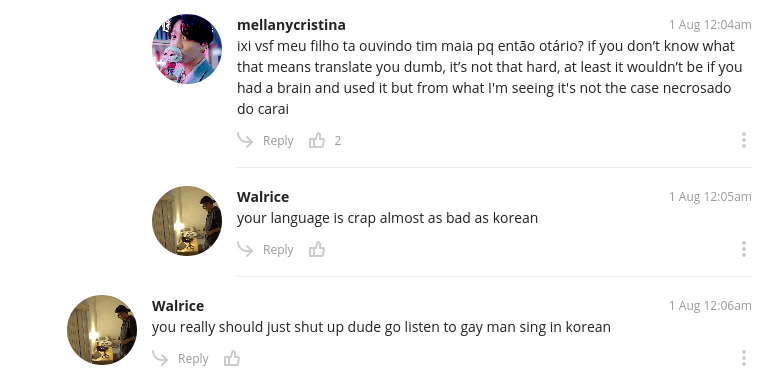Open three-dot options on Walrice's 12:05am comment
Viewport: 773px width, 385px height.
pyautogui.click(x=744, y=249)
